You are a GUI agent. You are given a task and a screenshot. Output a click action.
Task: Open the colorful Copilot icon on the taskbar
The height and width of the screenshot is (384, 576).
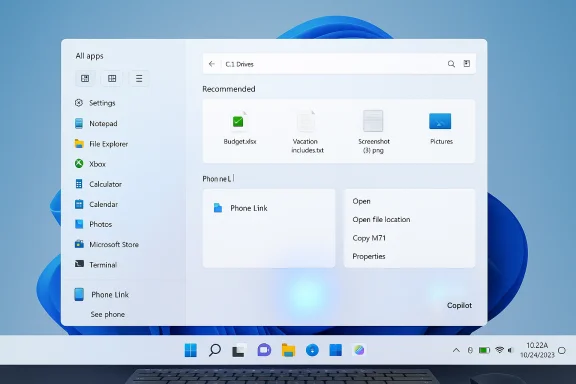[x=359, y=350]
